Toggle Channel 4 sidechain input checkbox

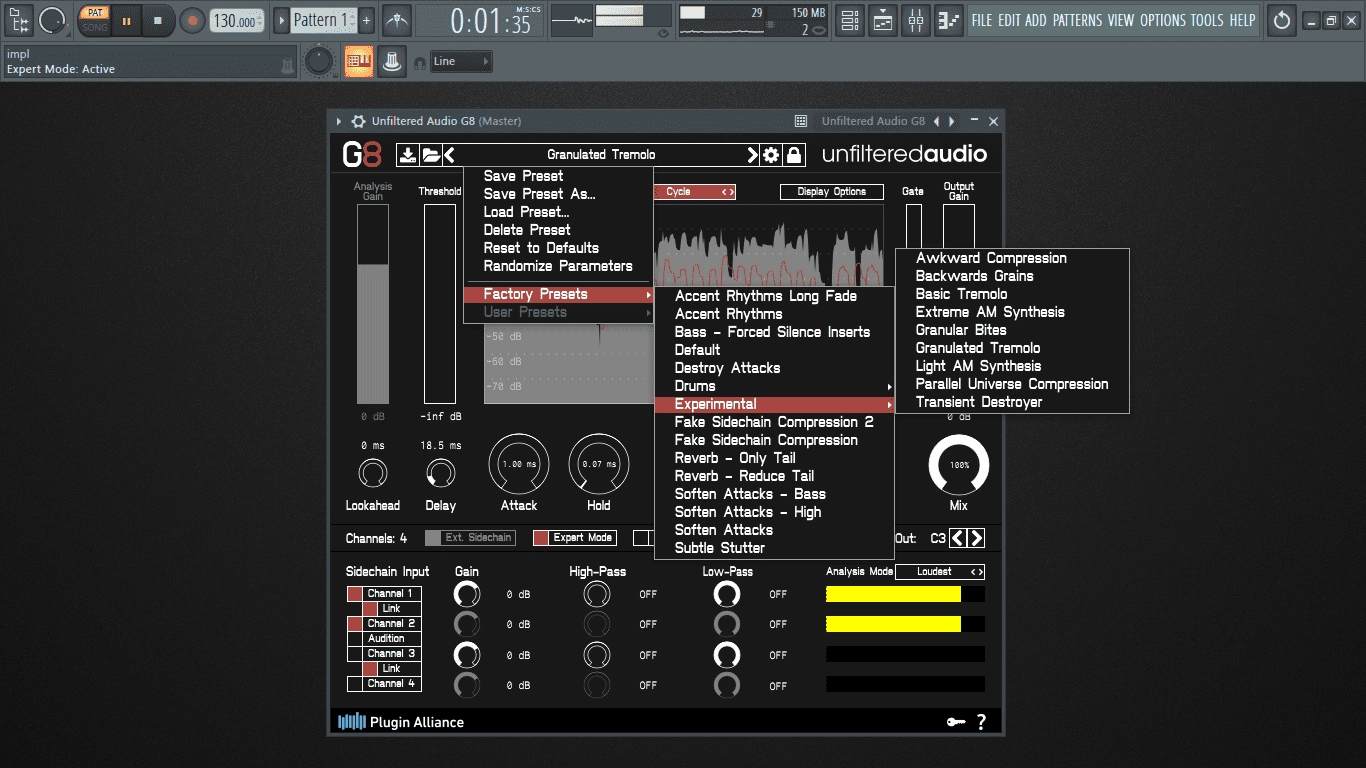coord(354,684)
